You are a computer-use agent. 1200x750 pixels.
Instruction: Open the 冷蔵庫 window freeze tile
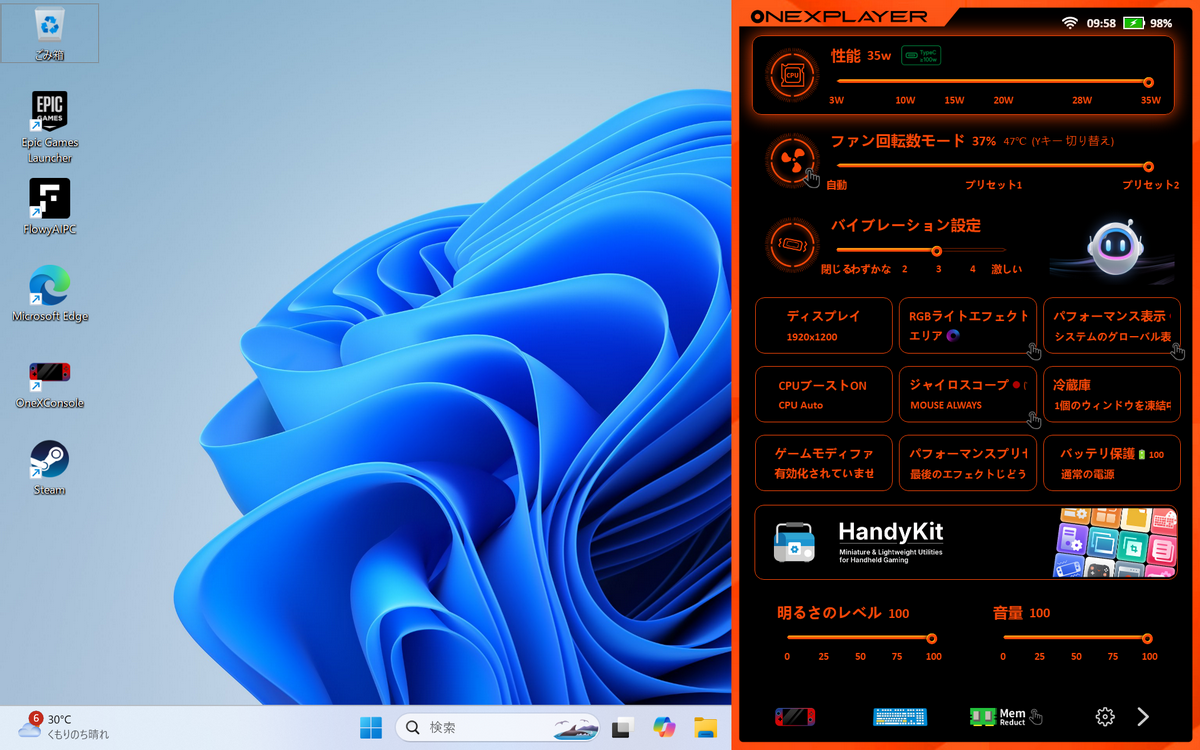(1112, 394)
